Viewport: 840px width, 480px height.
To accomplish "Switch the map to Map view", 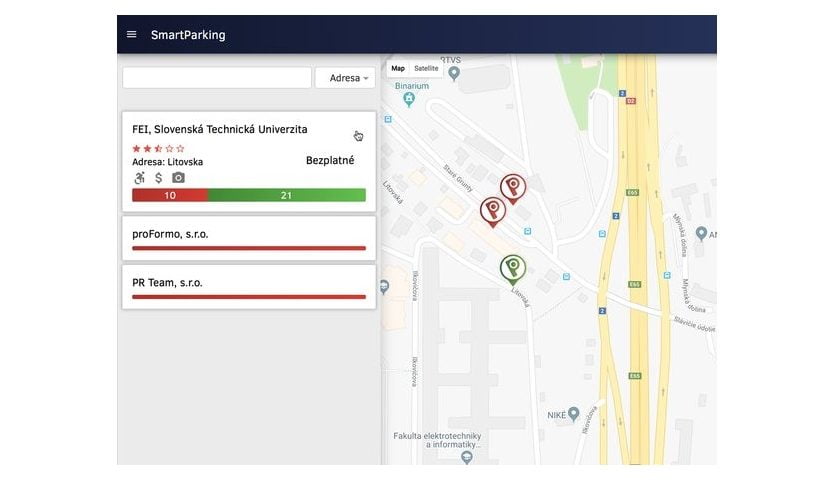I will point(398,69).
